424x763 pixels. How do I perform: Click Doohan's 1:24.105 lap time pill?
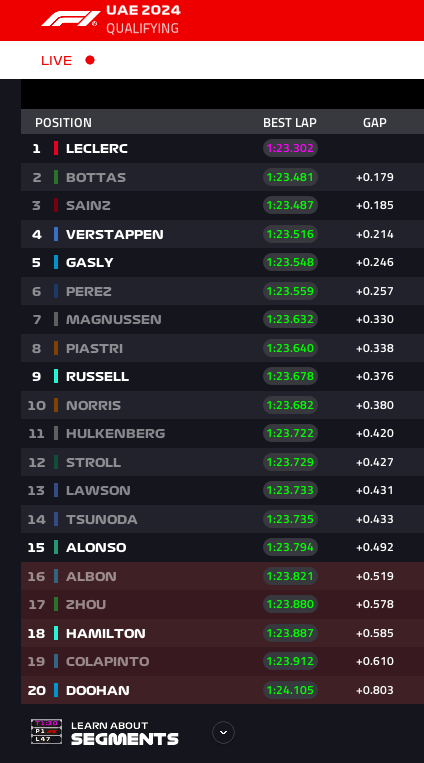pos(290,690)
